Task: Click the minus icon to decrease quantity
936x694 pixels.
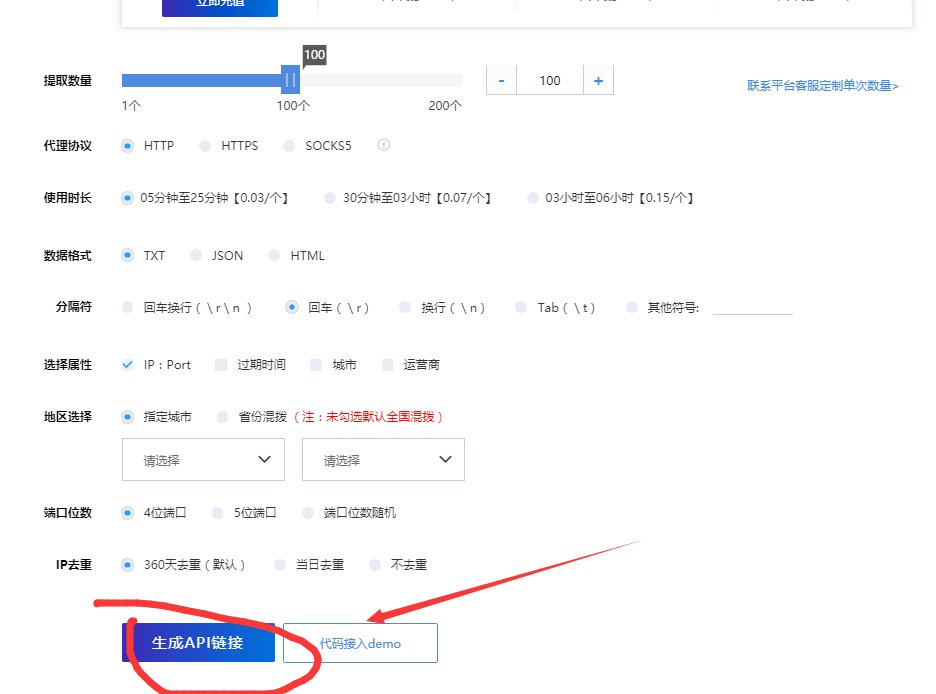Action: (501, 80)
